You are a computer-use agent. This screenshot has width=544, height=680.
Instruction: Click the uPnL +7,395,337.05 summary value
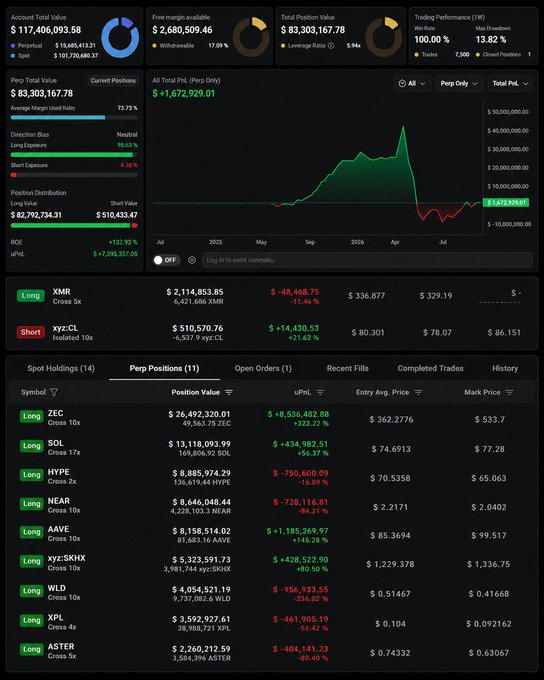115,254
